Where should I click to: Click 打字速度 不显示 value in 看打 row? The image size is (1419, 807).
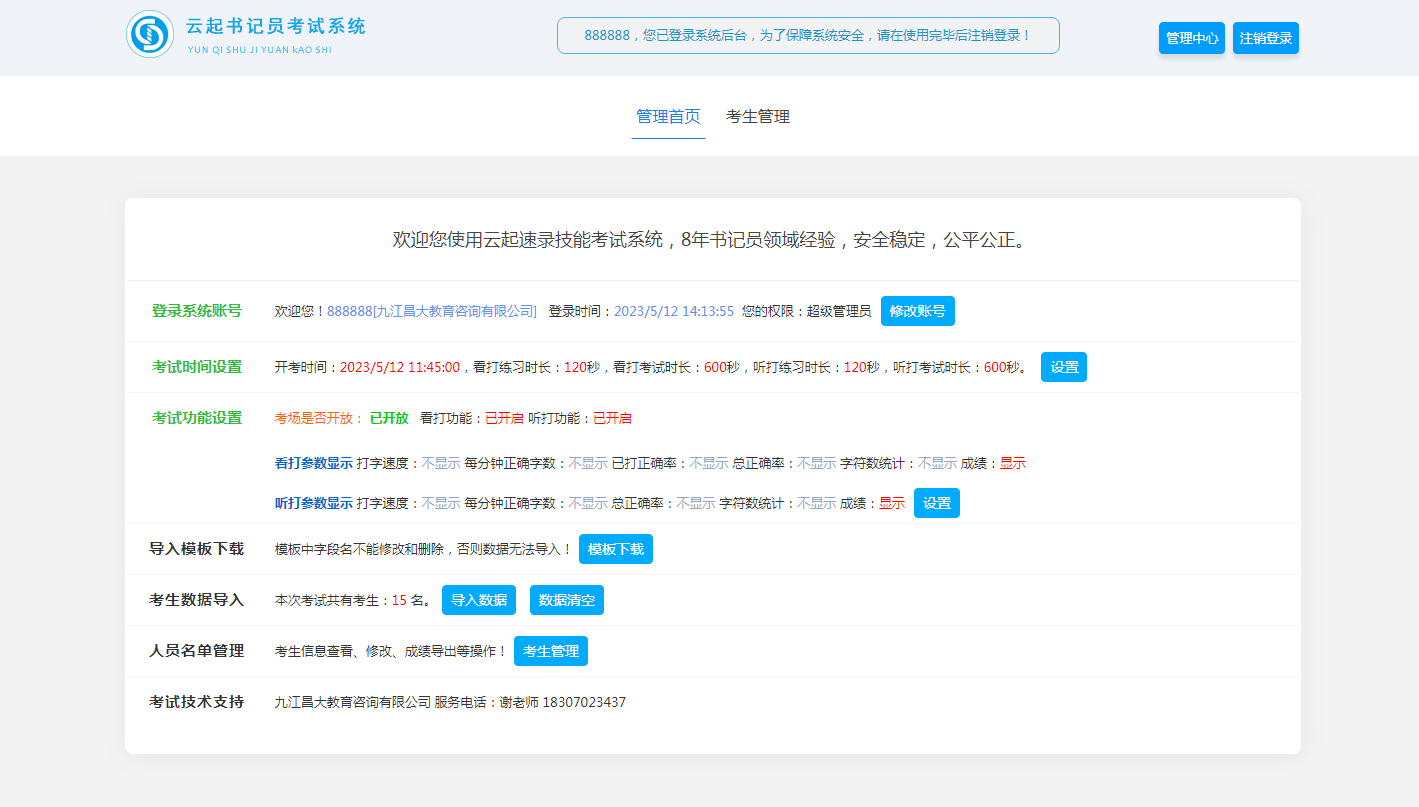(441, 463)
